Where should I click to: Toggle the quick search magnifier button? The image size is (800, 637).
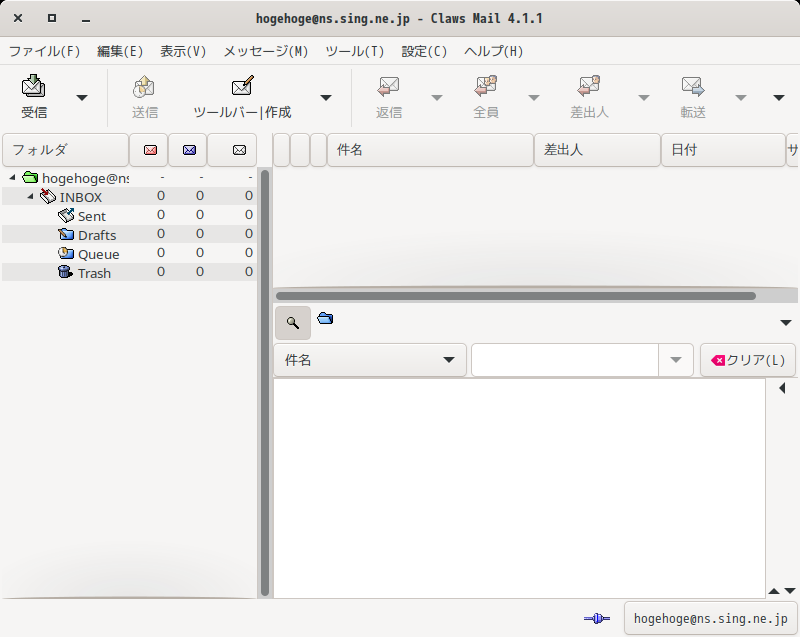pos(293,323)
